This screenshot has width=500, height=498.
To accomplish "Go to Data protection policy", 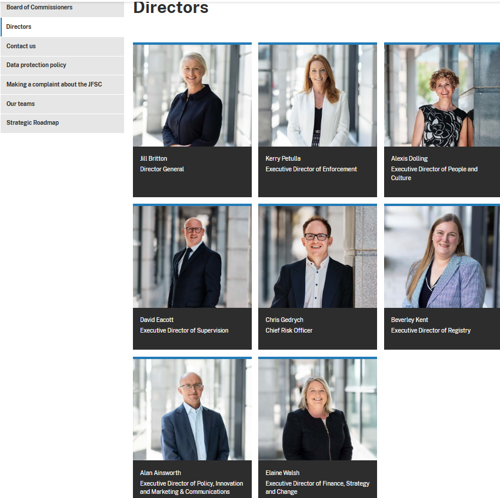I will pos(62,65).
